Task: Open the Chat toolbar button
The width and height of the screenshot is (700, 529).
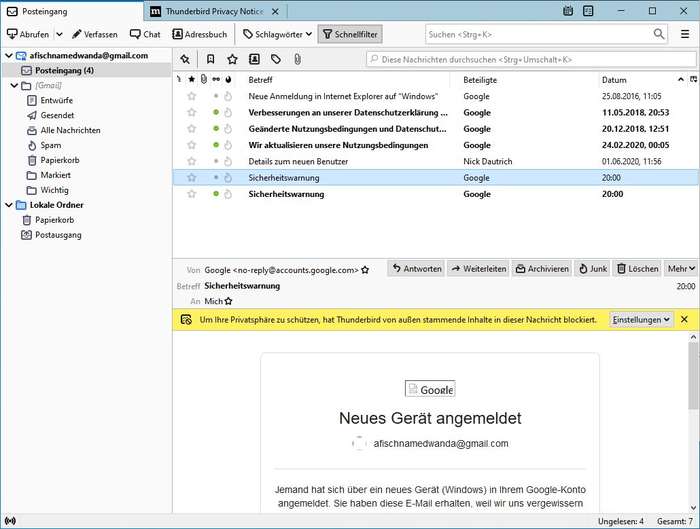Action: pos(145,34)
